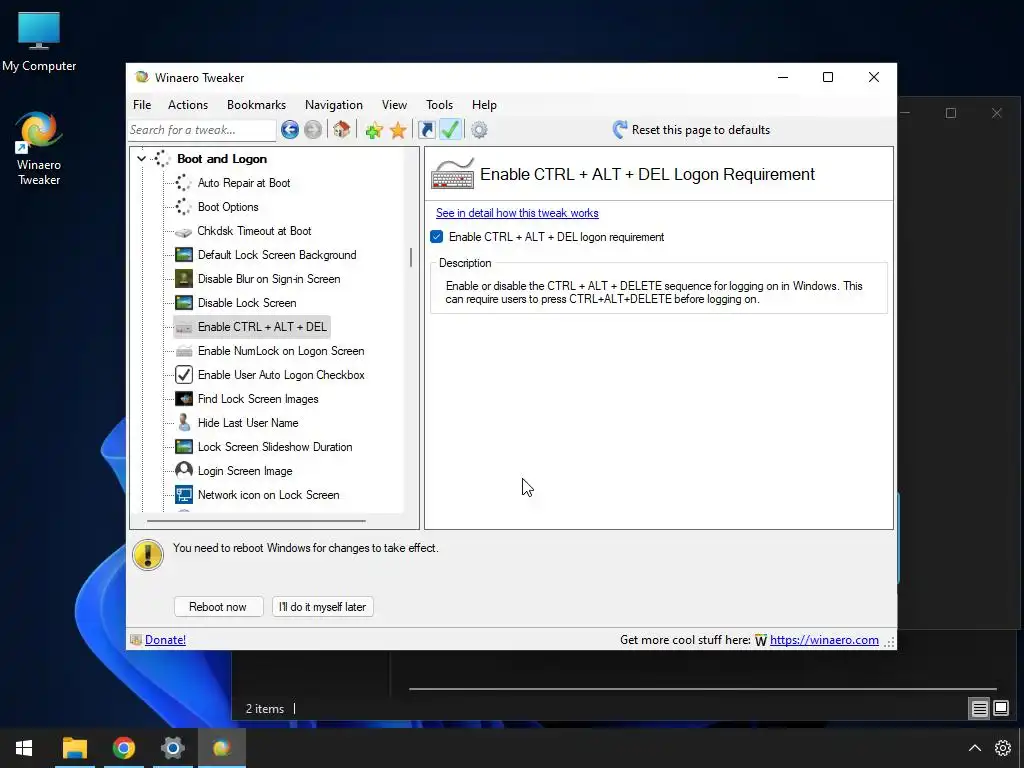The height and width of the screenshot is (768, 1024).
Task: Go to the Home page icon
Action: pos(342,129)
